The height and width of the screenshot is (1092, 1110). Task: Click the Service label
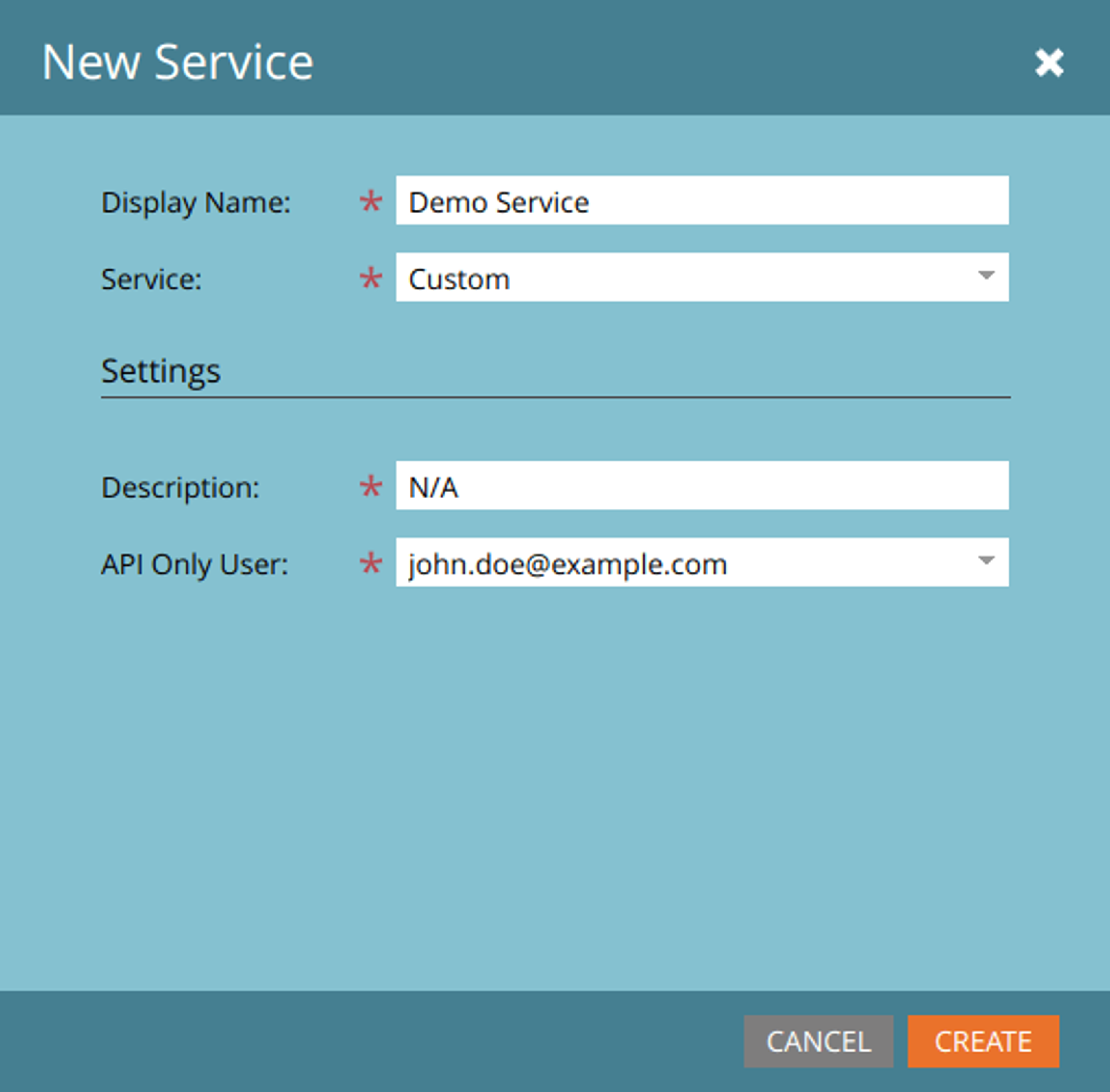[151, 279]
